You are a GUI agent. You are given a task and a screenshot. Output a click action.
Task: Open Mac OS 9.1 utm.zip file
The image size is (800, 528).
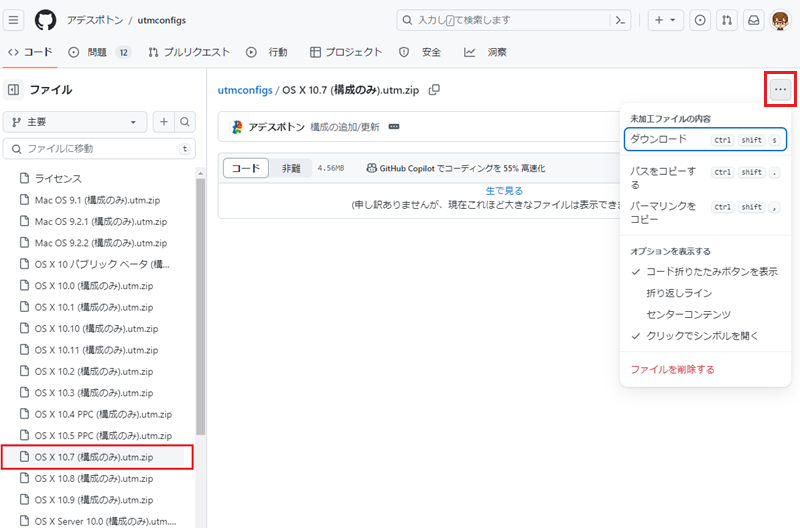(x=97, y=200)
